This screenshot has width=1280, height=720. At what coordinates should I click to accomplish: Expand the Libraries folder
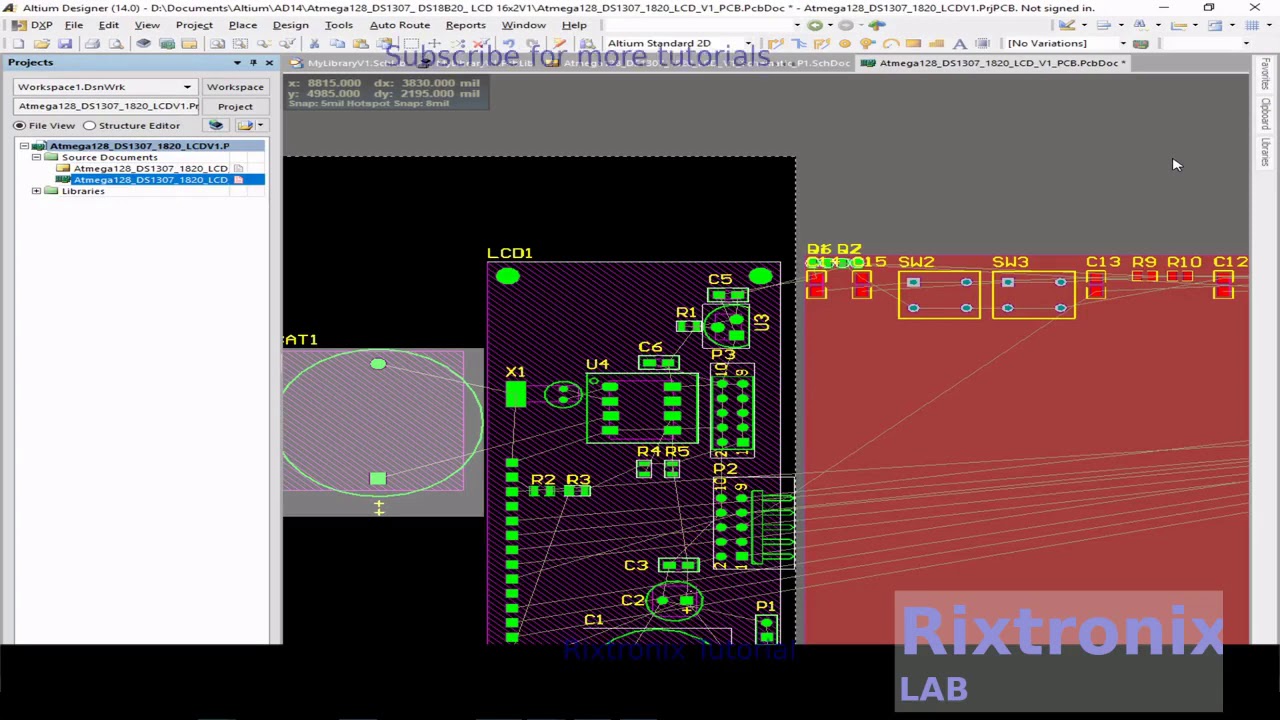tap(36, 191)
